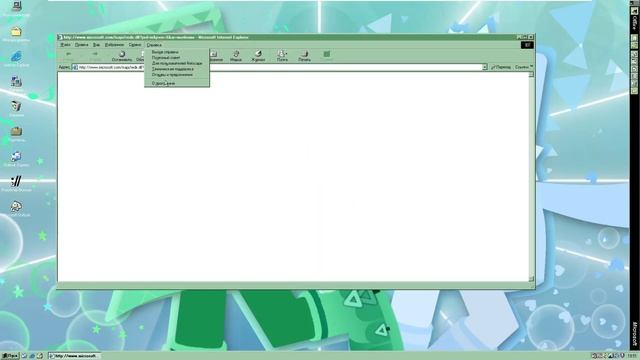Click the Forward arrow toolbar button
Viewport: 640px width, 360px height.
tap(95, 56)
